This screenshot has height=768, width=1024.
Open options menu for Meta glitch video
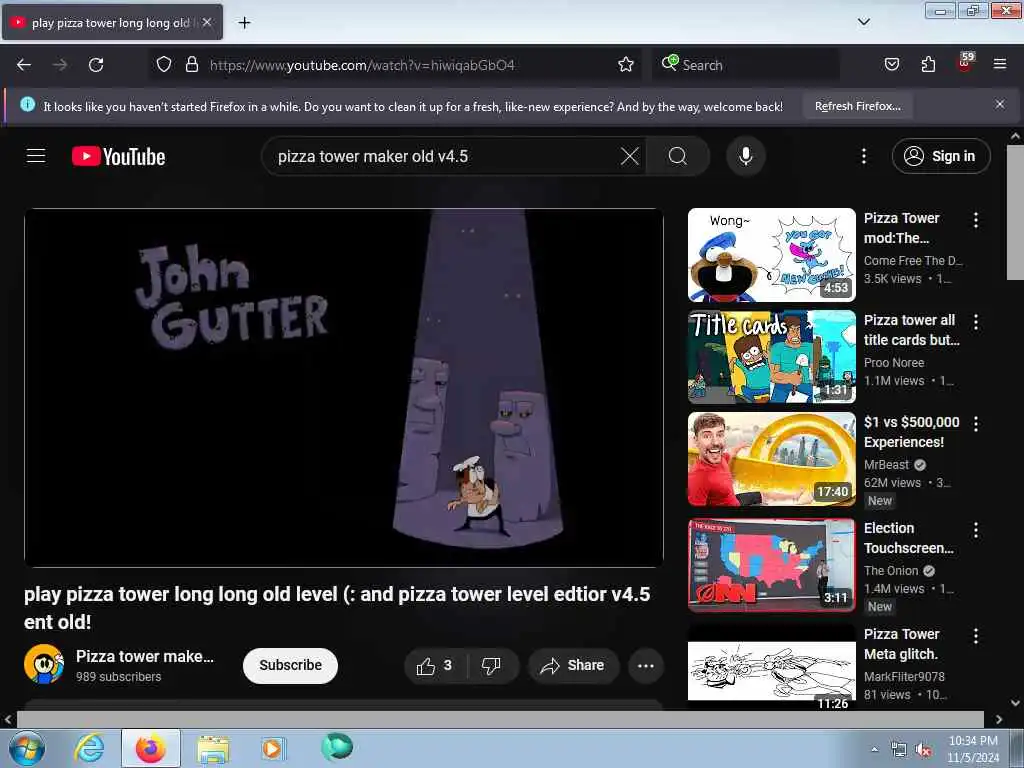[976, 635]
